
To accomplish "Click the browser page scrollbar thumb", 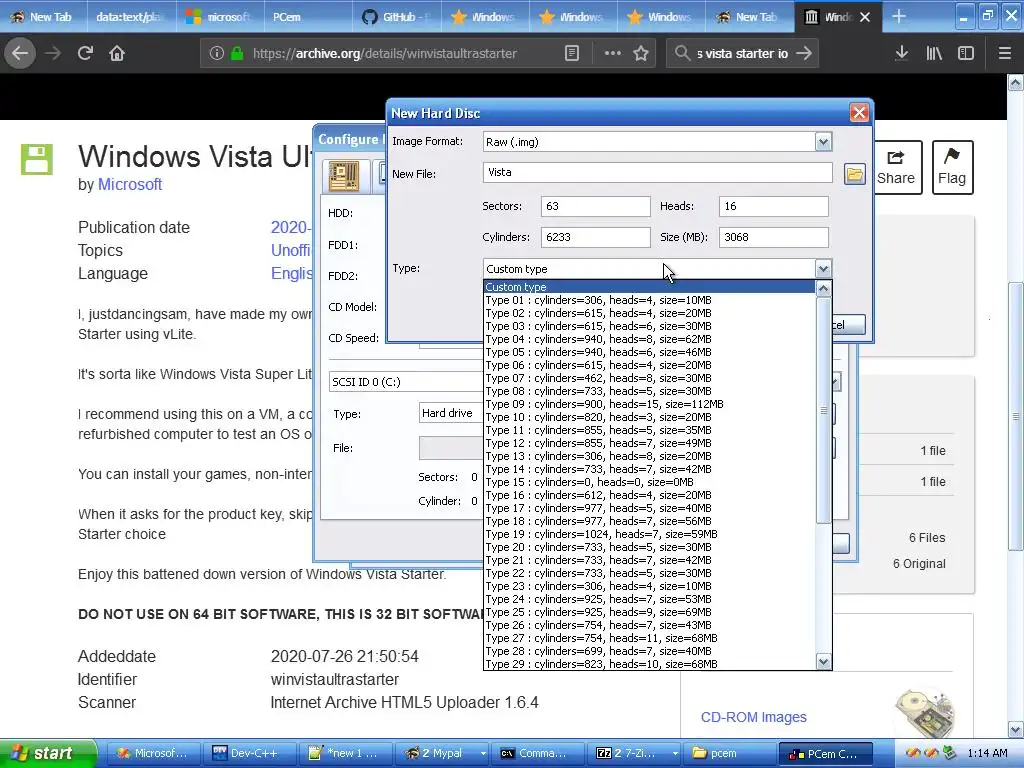I will coord(1016,416).
